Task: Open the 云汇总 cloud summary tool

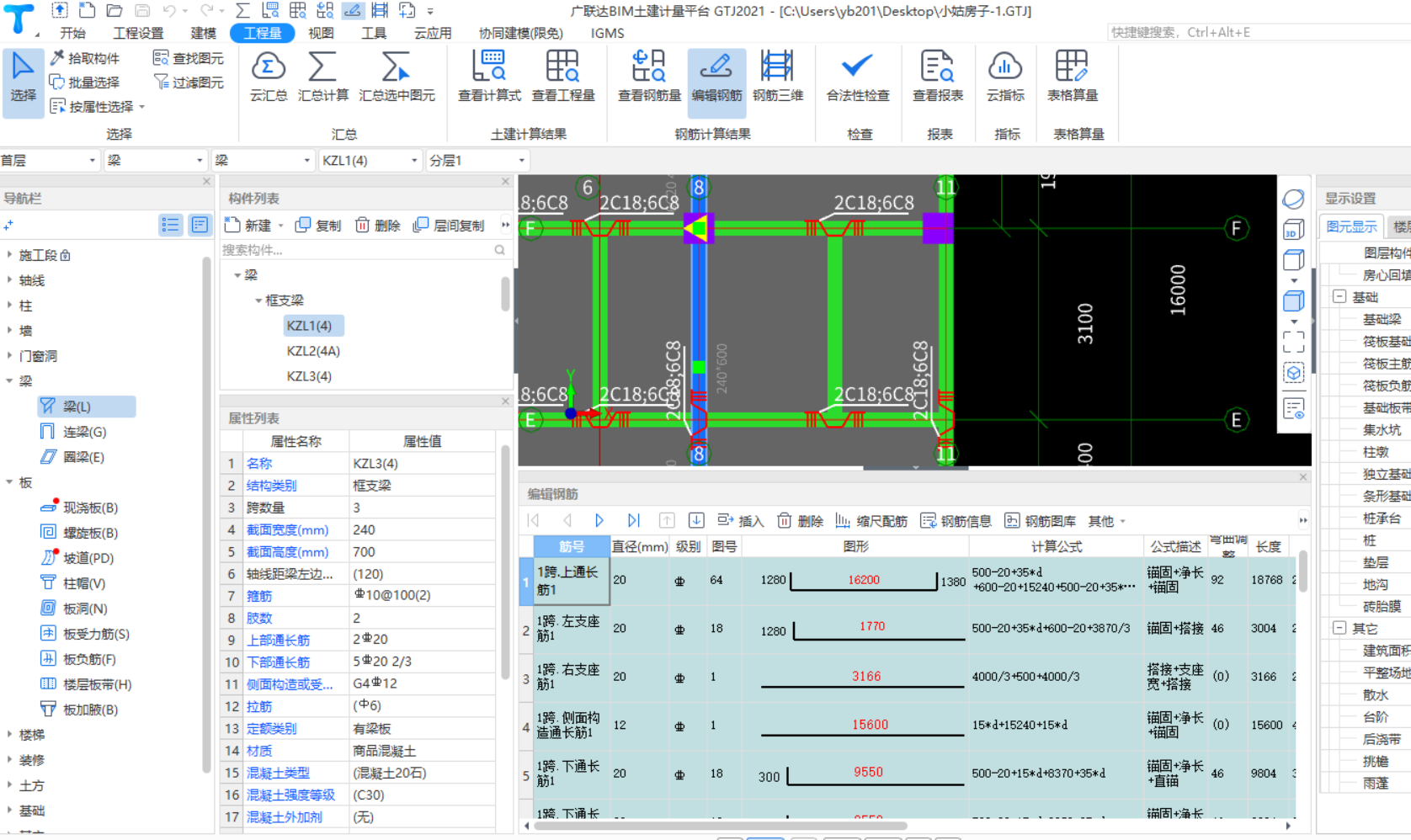Action: (x=268, y=76)
